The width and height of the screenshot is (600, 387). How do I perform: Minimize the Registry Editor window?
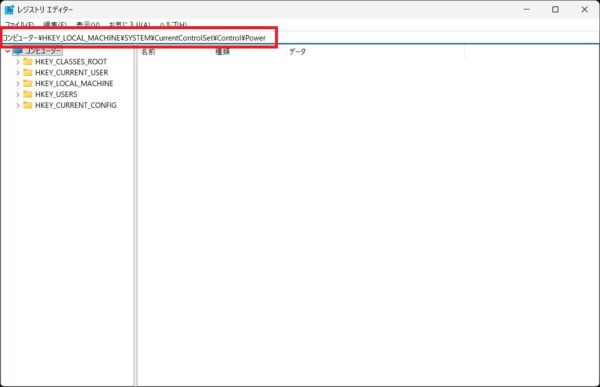527,10
